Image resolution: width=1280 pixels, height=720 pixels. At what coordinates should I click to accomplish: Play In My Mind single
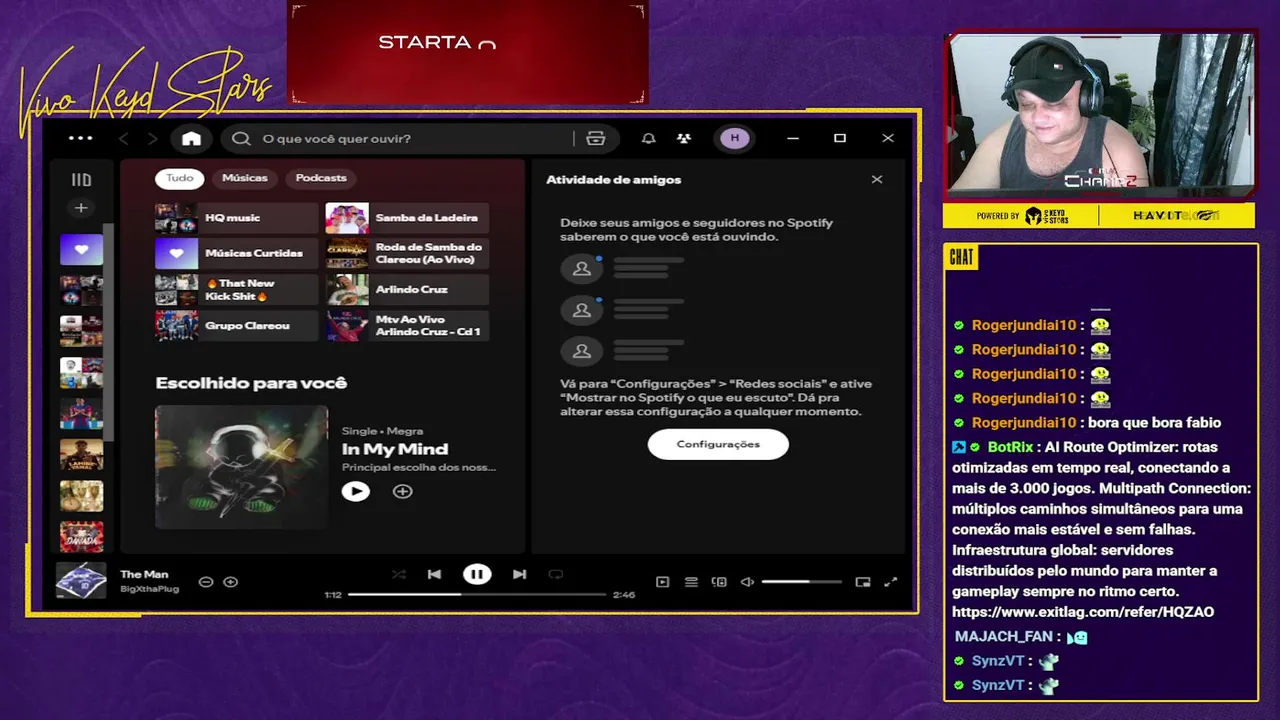[355, 491]
